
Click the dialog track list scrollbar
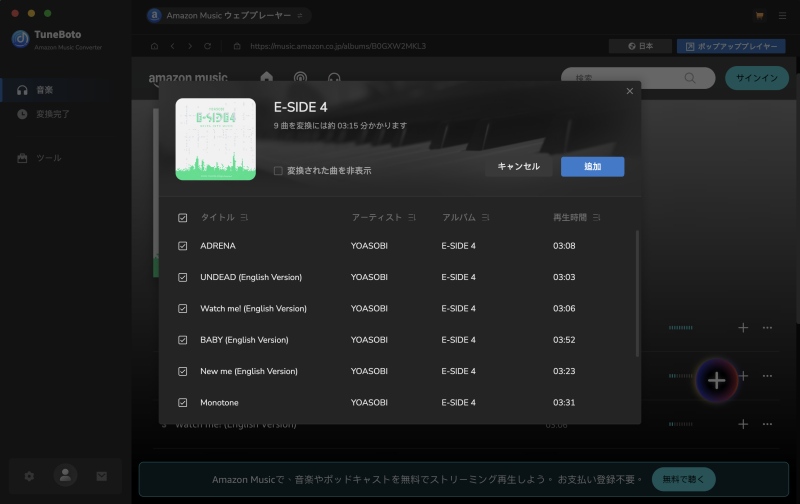click(x=637, y=293)
